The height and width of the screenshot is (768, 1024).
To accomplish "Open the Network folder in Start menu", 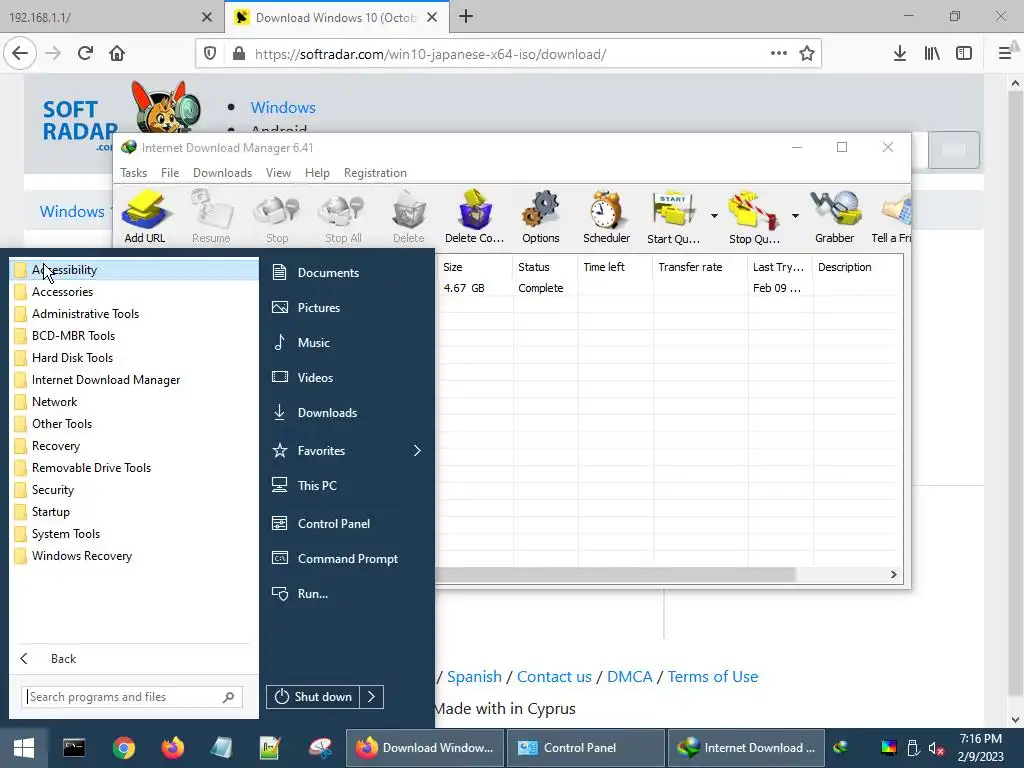I will coord(134,402).
